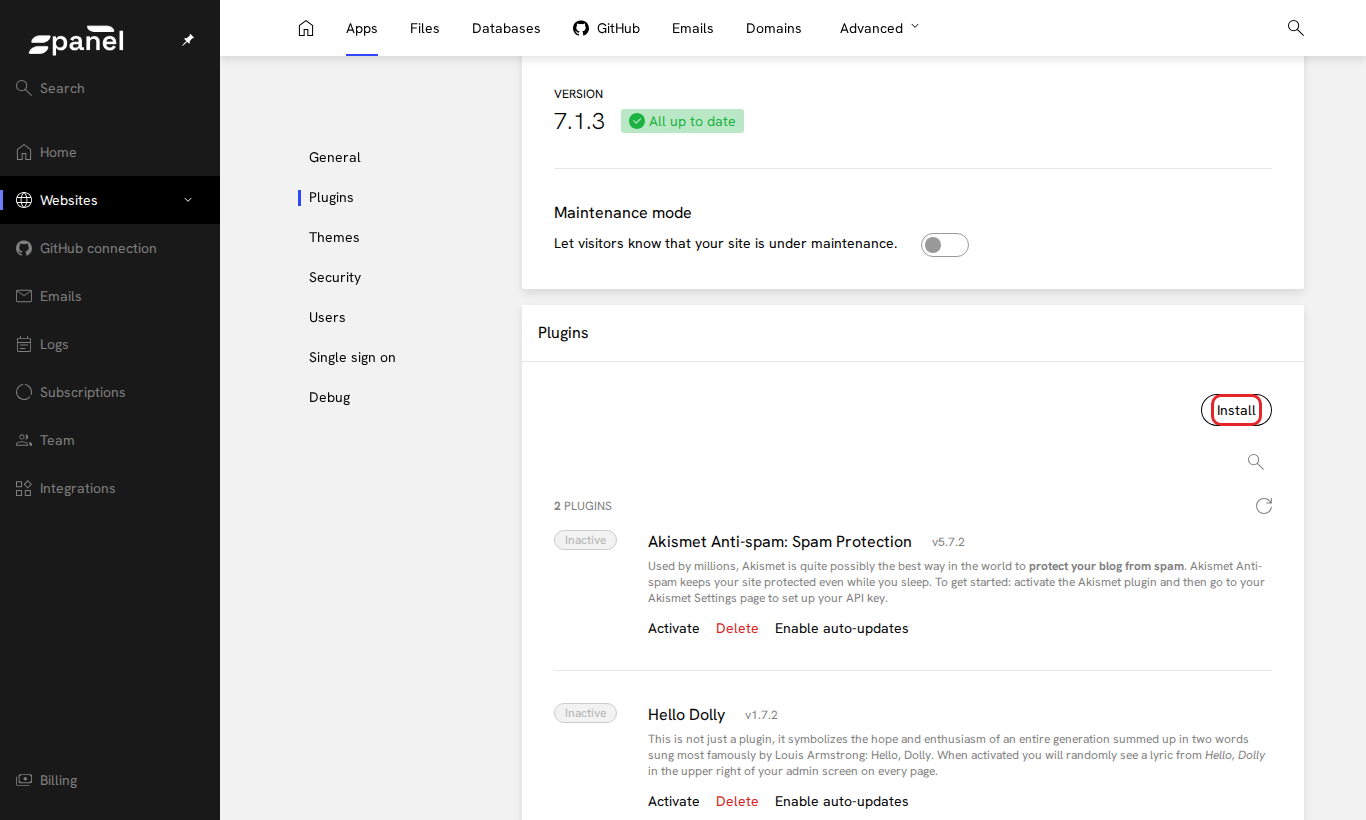This screenshot has width=1366, height=820.
Task: Delete the Akismet Anti-spam plugin
Action: coord(737,628)
